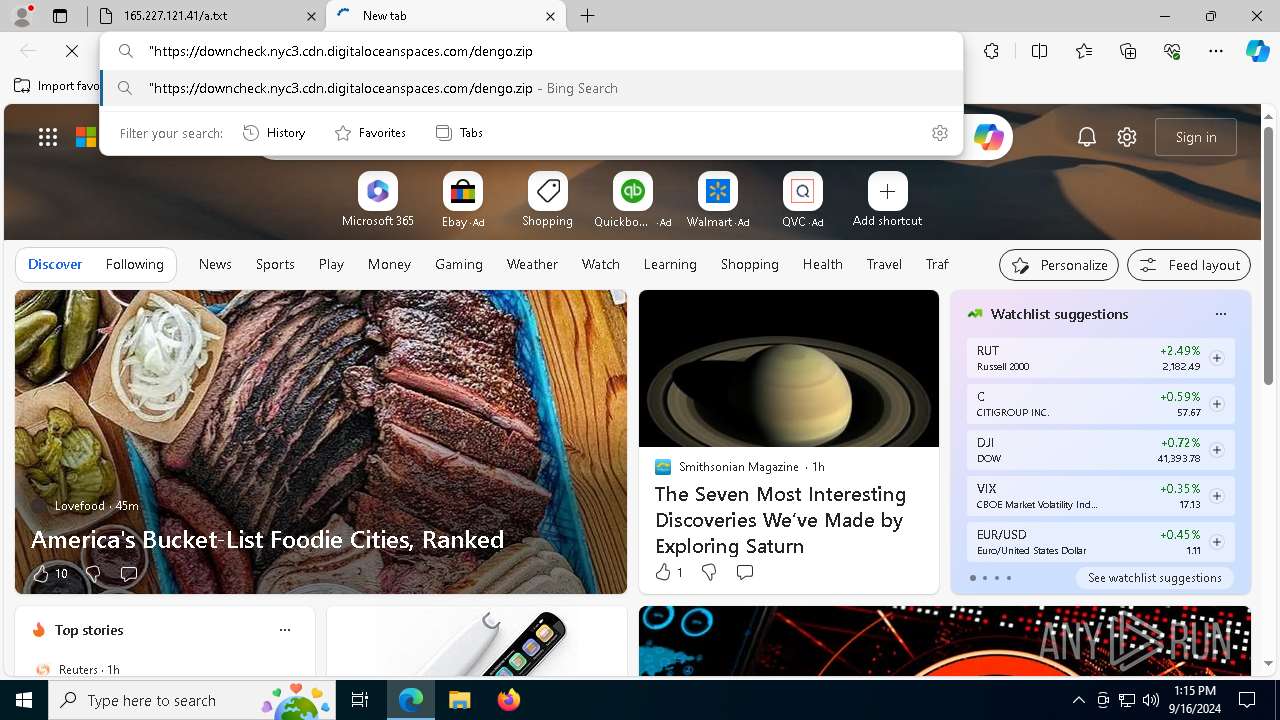Open the Extensions puzzle icon
The image size is (1280, 720).
(x=991, y=51)
